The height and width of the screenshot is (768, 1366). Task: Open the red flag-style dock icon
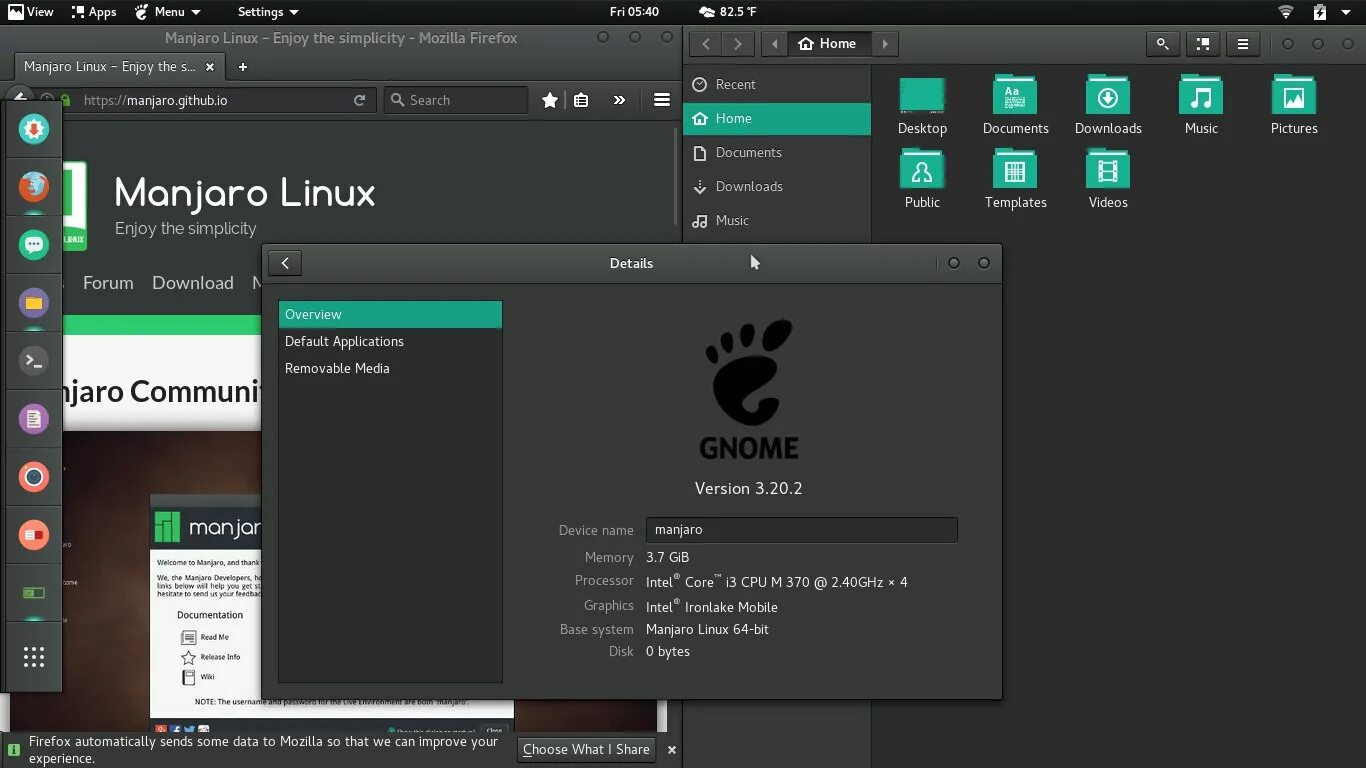pos(34,535)
